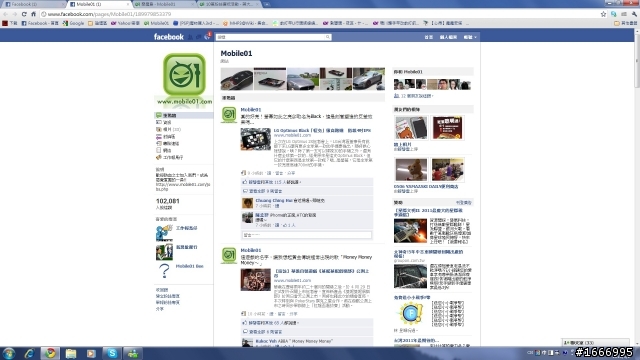
Task: Switch to the fourth browser tab
Action: pyautogui.click(x=229, y=4)
